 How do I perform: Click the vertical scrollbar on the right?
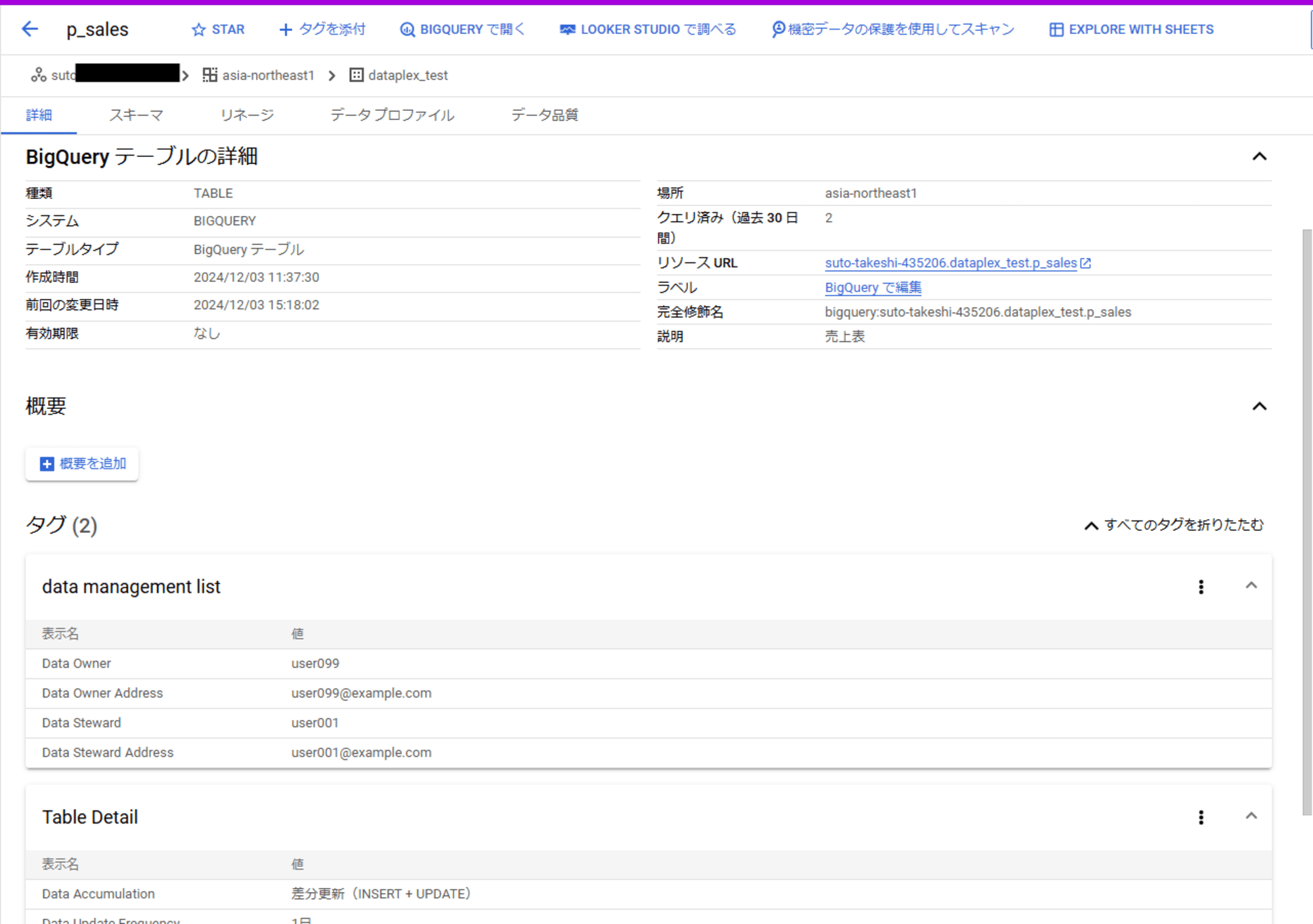1307,522
